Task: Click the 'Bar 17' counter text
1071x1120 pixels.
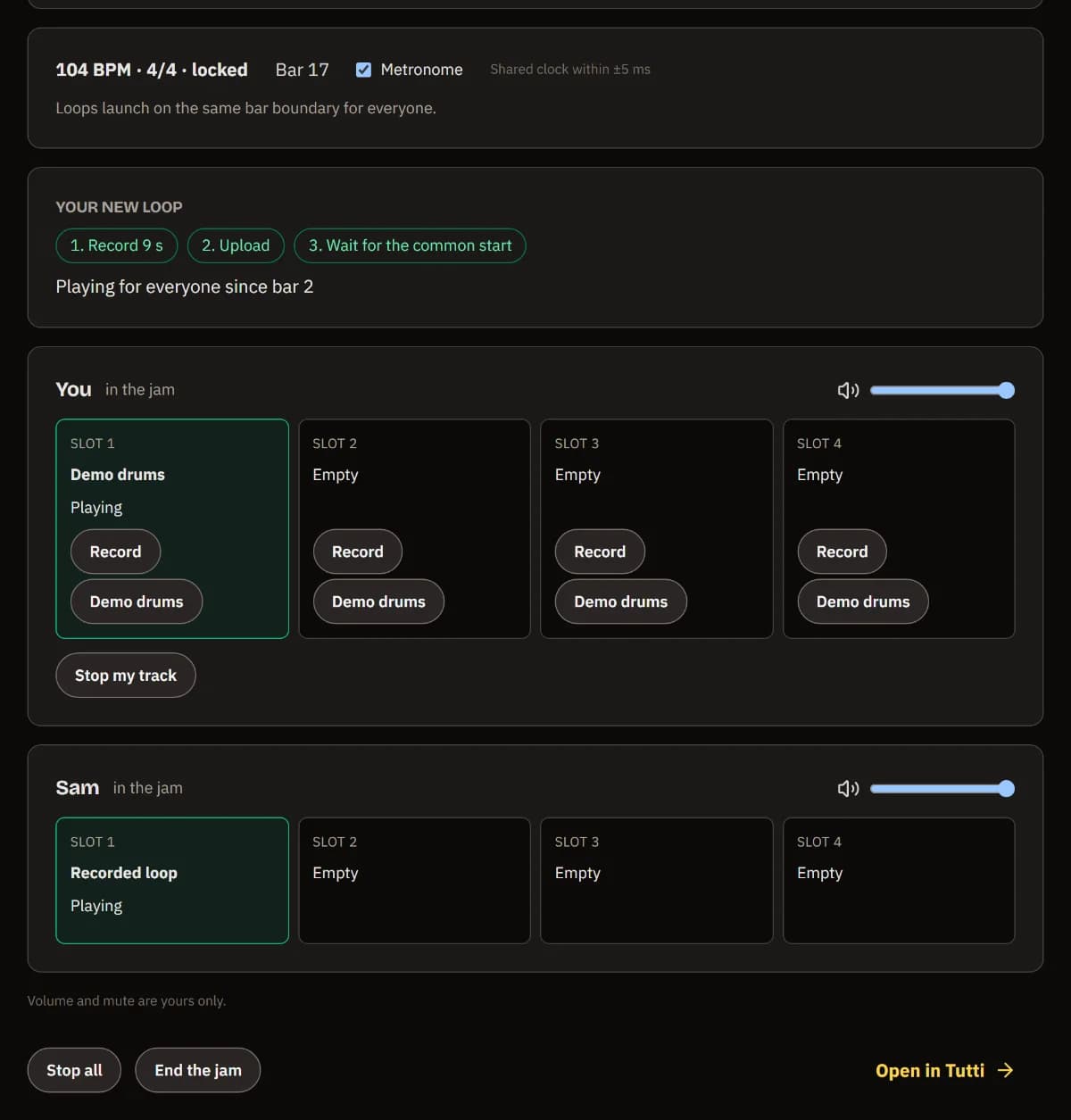Action: point(303,70)
